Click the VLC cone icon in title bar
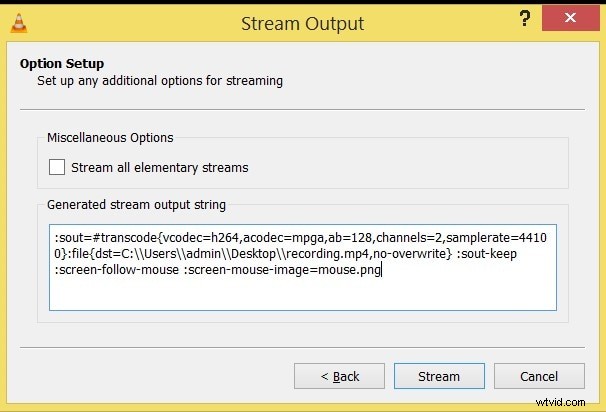The height and width of the screenshot is (412, 606). [x=19, y=23]
